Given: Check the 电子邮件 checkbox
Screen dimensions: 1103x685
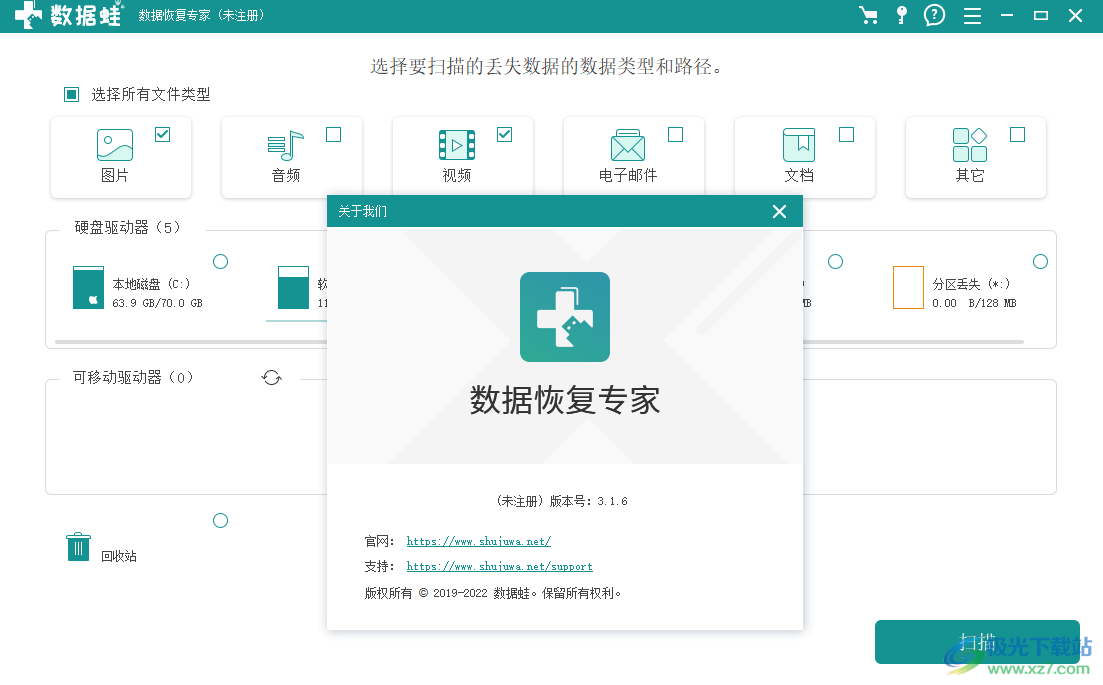Looking at the screenshot, I should [675, 134].
